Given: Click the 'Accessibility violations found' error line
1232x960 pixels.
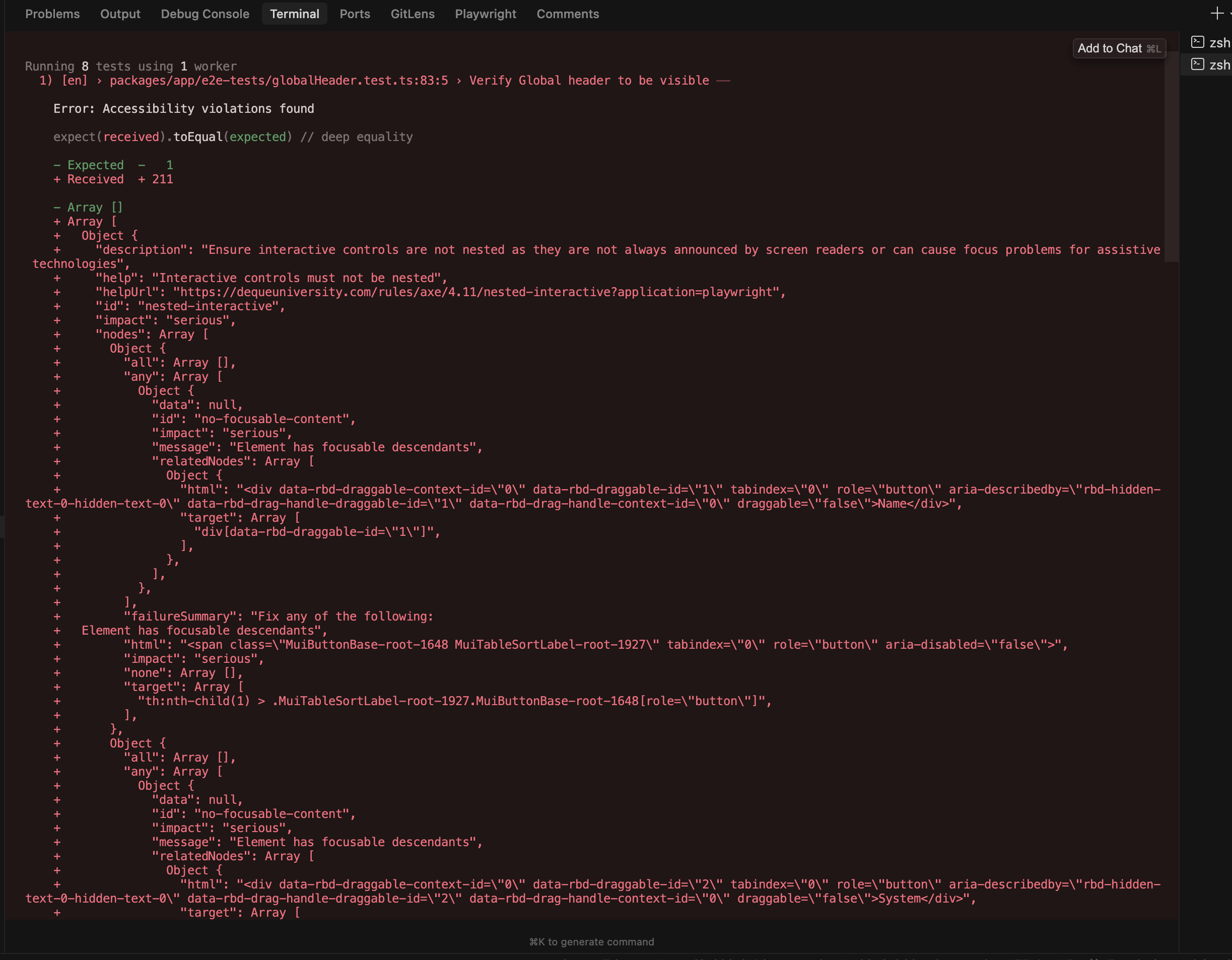Looking at the screenshot, I should click(183, 109).
